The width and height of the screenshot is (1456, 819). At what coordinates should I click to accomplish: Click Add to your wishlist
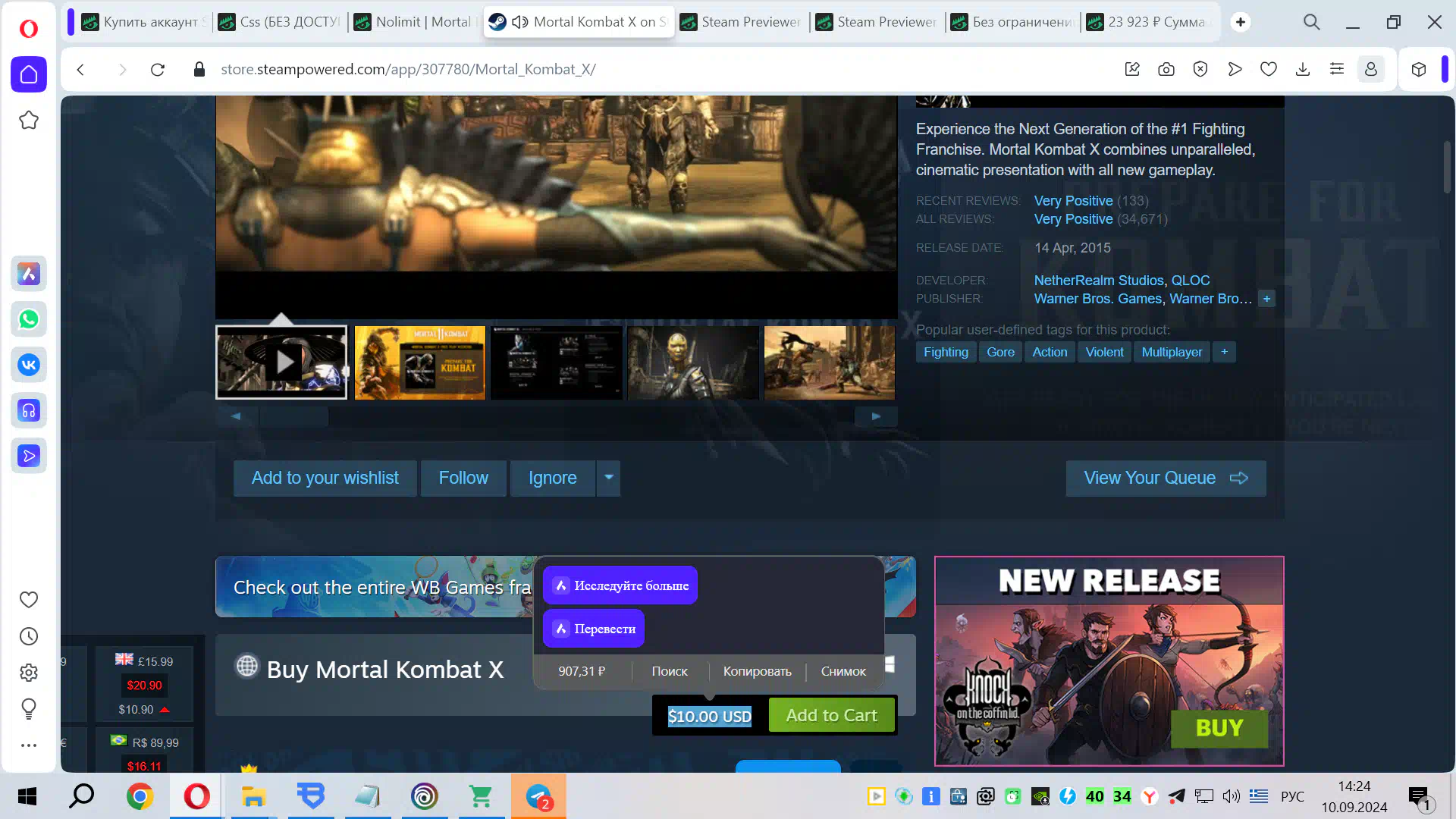[325, 478]
